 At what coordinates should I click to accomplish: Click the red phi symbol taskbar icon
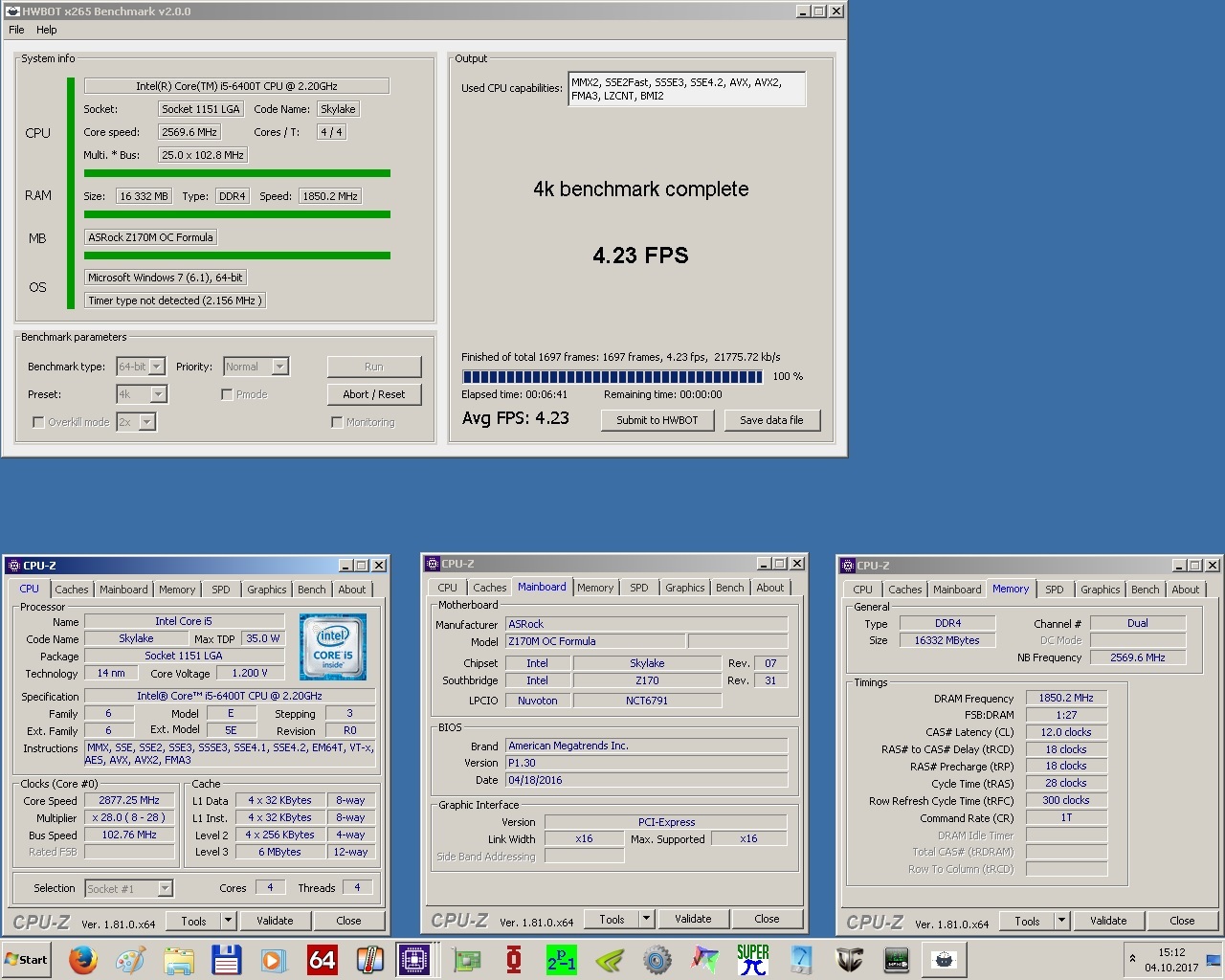pos(514,960)
